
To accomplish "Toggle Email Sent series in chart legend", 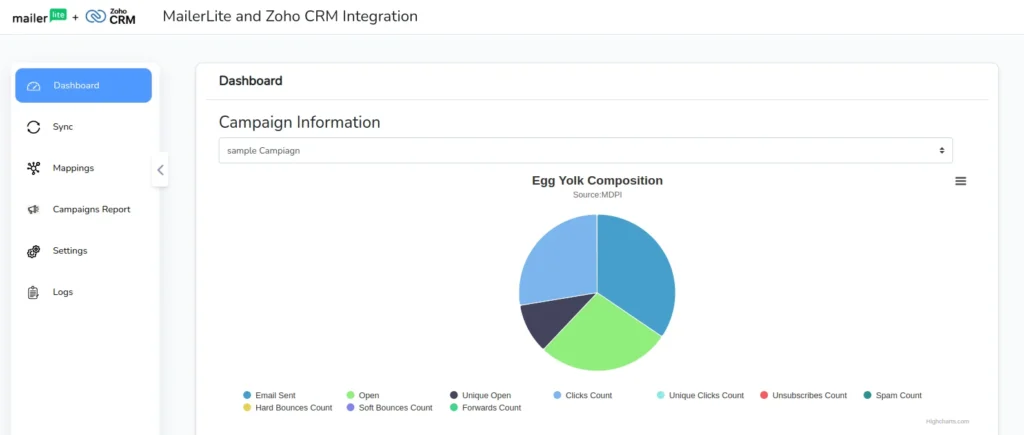I will [x=274, y=396].
